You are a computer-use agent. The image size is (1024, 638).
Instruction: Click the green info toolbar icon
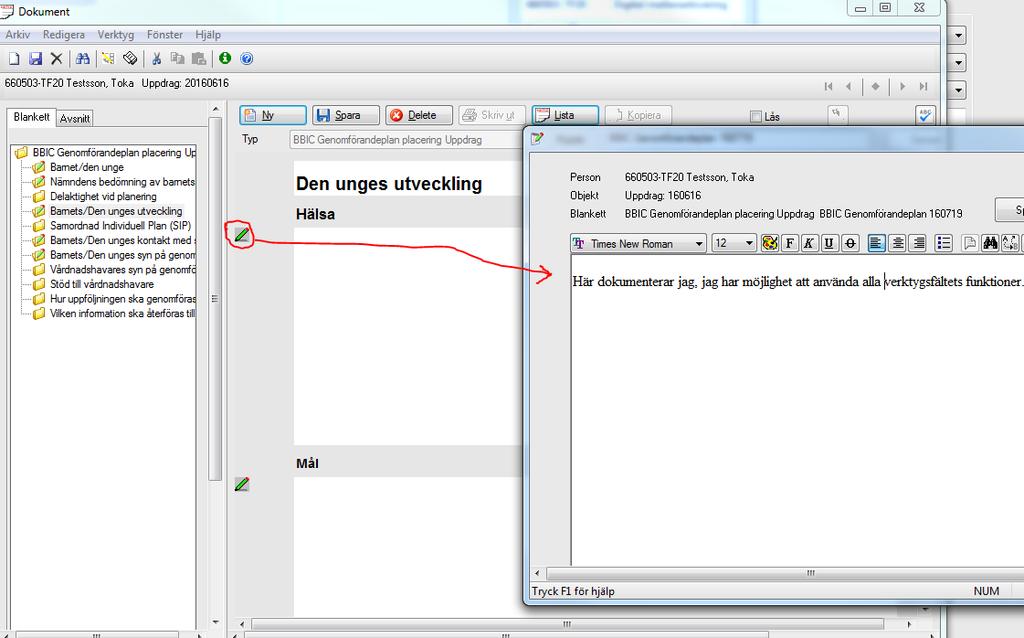pos(225,58)
